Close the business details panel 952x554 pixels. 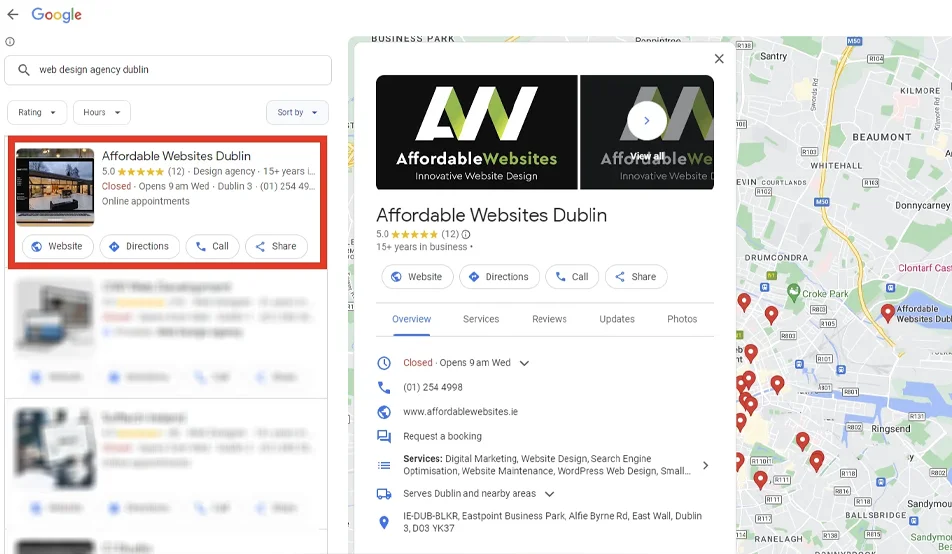point(719,59)
